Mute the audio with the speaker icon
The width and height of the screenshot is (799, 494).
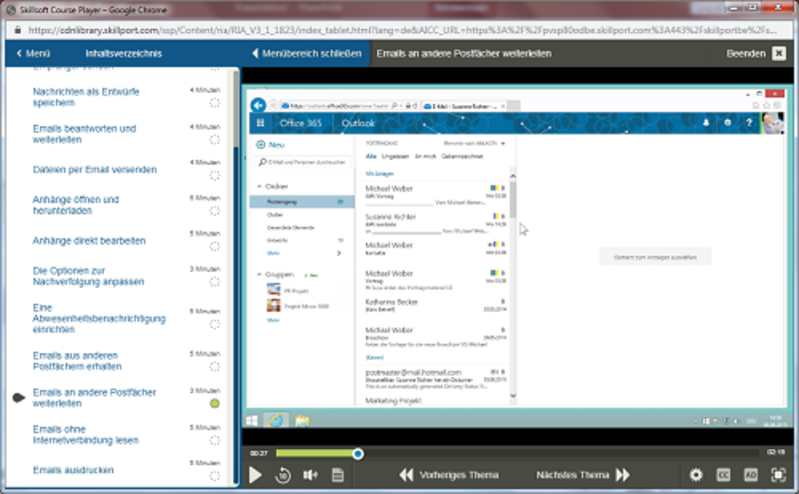(x=310, y=475)
